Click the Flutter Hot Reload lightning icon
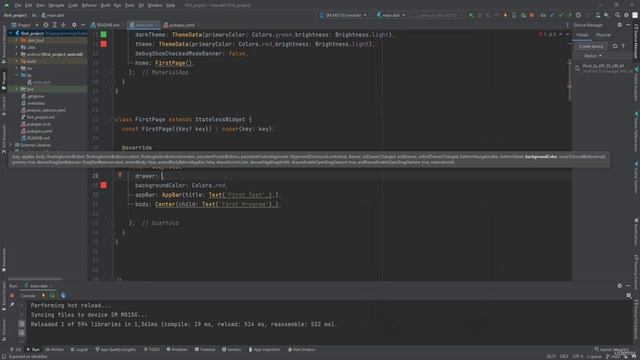The height and width of the screenshot is (360, 640). pyautogui.click(x=505, y=15)
